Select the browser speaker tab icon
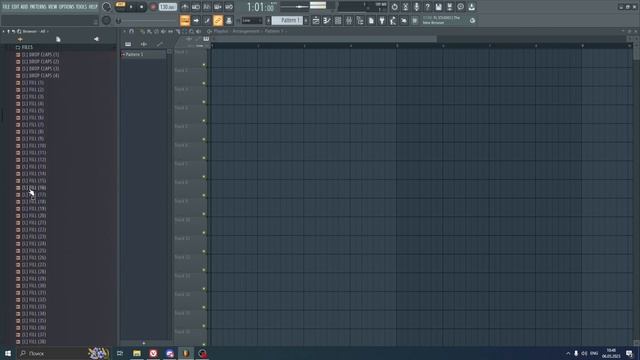This screenshot has width=640, height=360. tap(96, 39)
